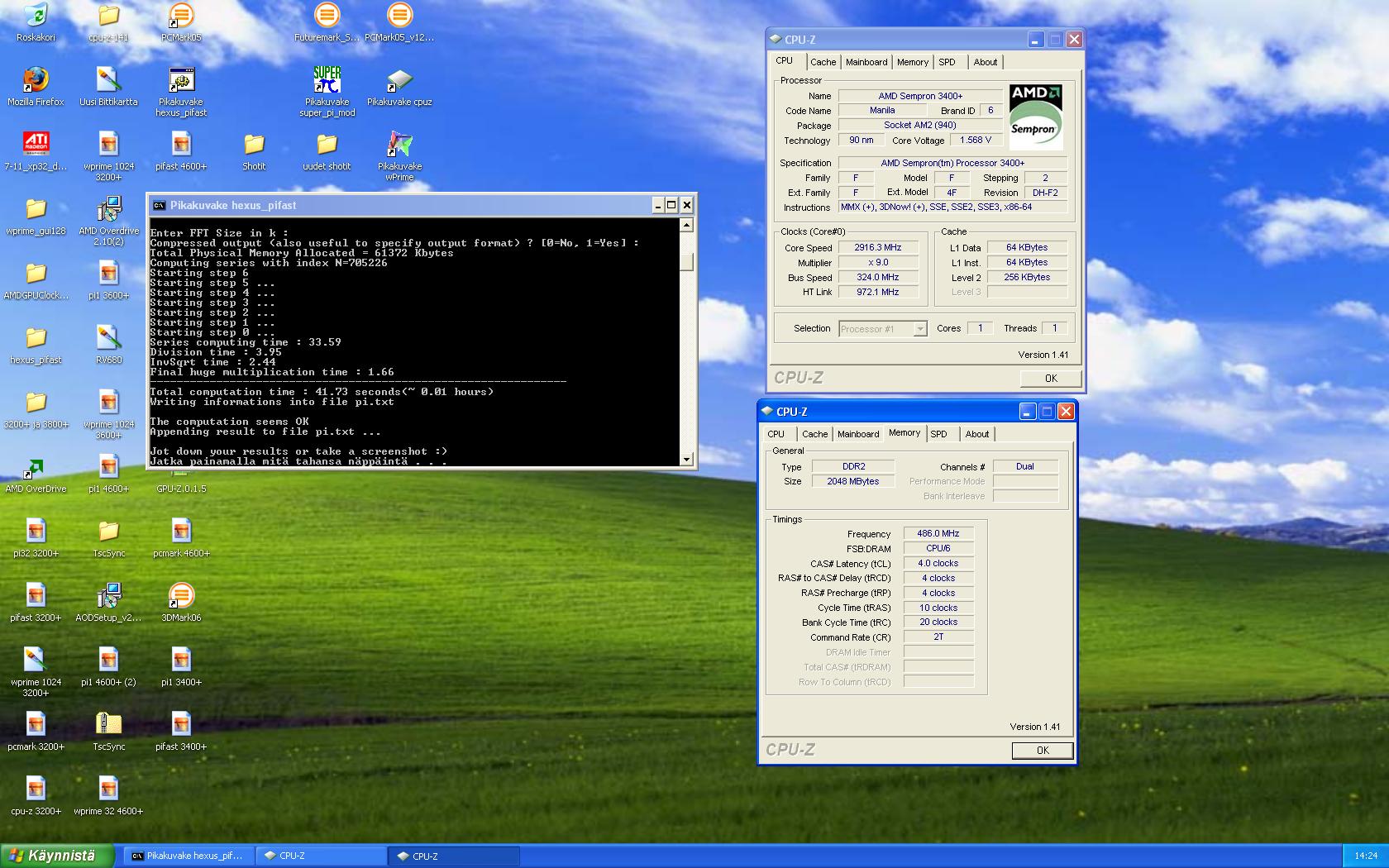Open the Käynnistä start menu
This screenshot has height=868, width=1389.
tap(56, 856)
